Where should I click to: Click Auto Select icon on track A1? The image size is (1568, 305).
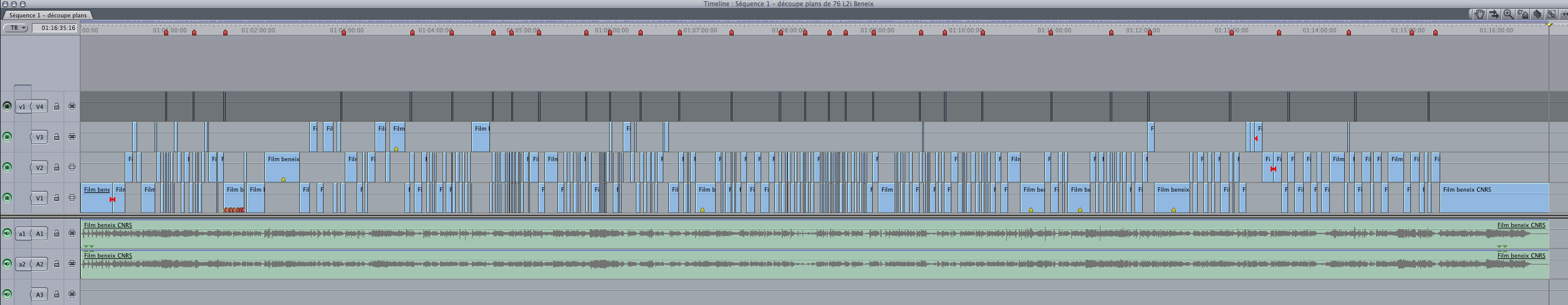tap(72, 233)
